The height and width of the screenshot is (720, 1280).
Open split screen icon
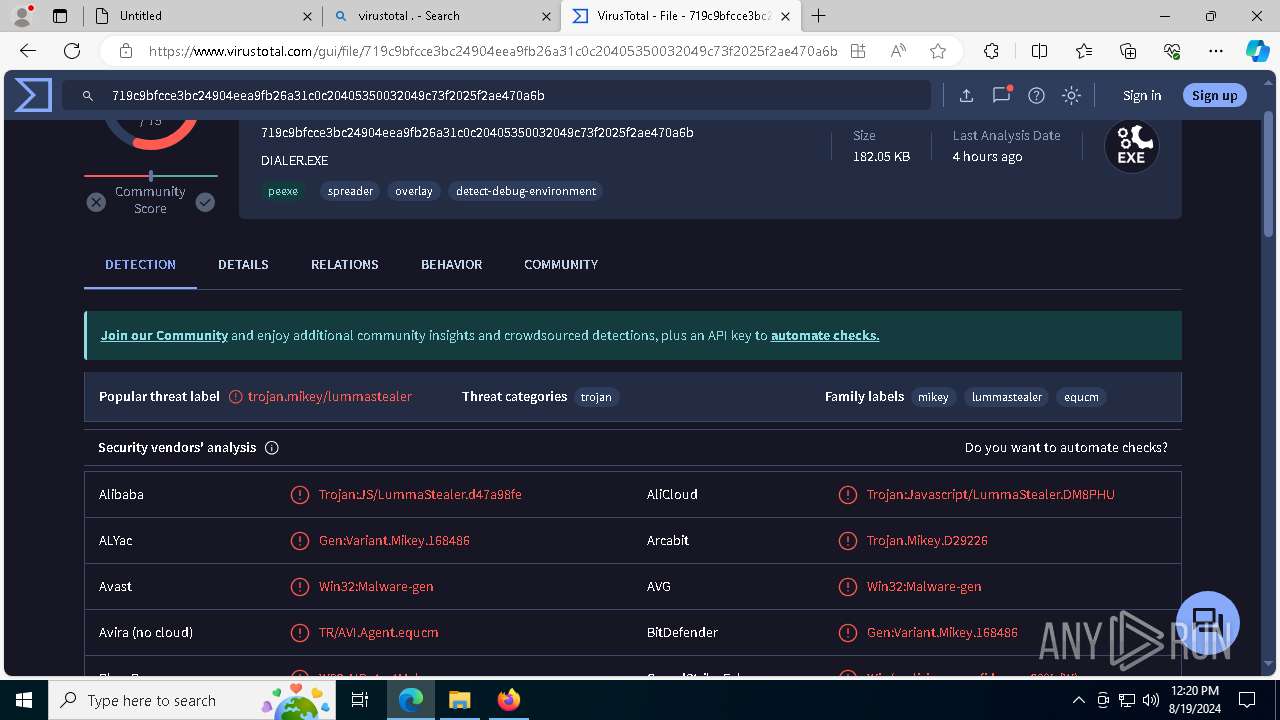(1039, 51)
